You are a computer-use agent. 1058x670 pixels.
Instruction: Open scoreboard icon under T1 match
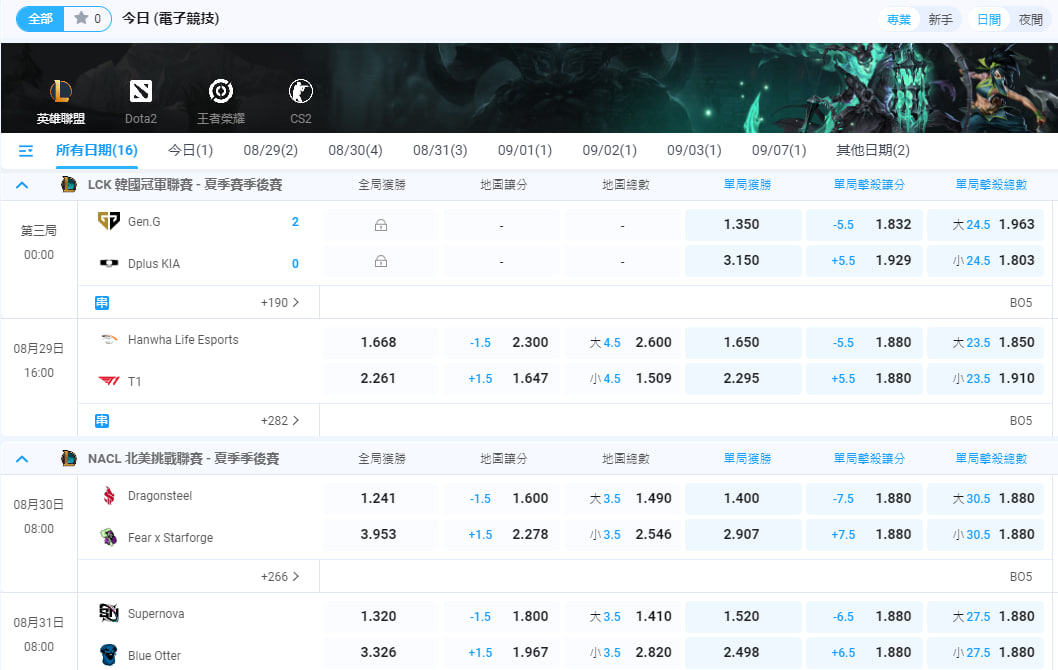(102, 420)
